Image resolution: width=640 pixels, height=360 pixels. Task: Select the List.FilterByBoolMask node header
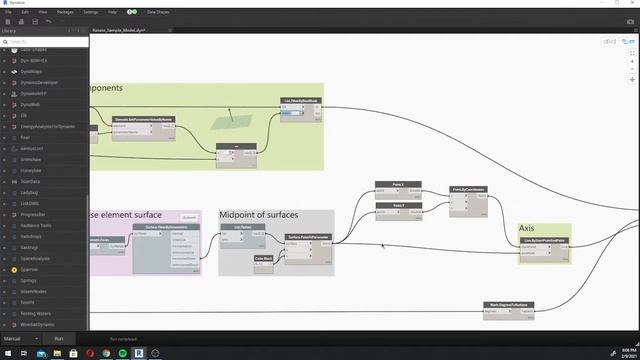pyautogui.click(x=301, y=101)
